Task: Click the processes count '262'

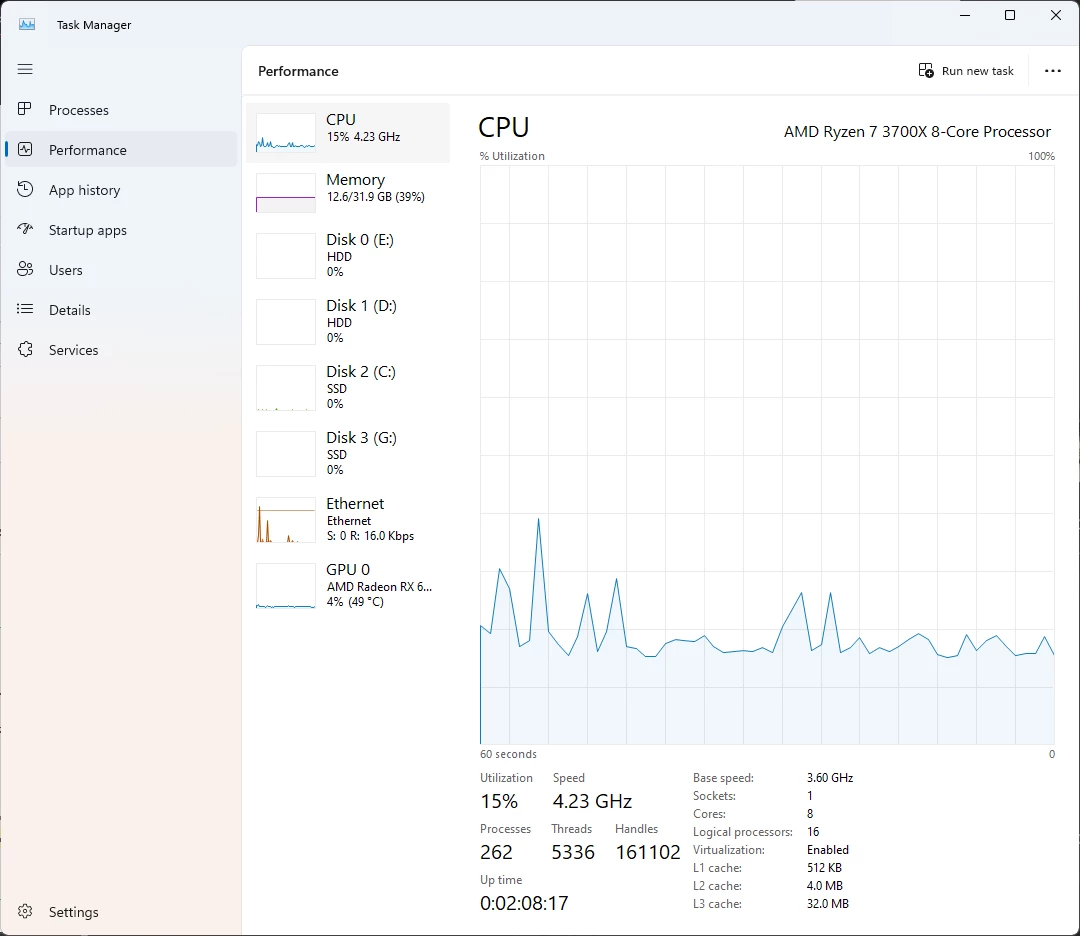Action: 496,852
